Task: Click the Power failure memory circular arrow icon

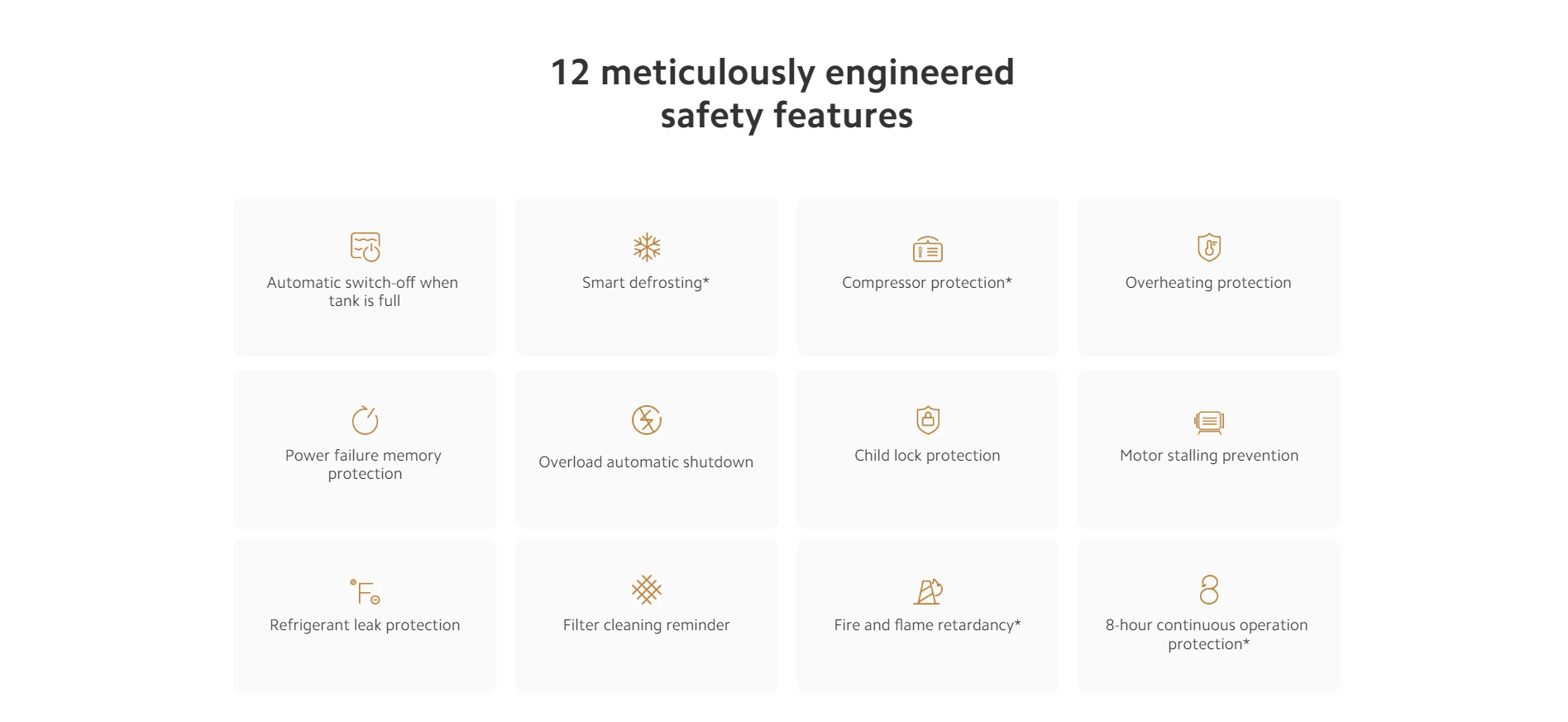Action: tap(365, 420)
